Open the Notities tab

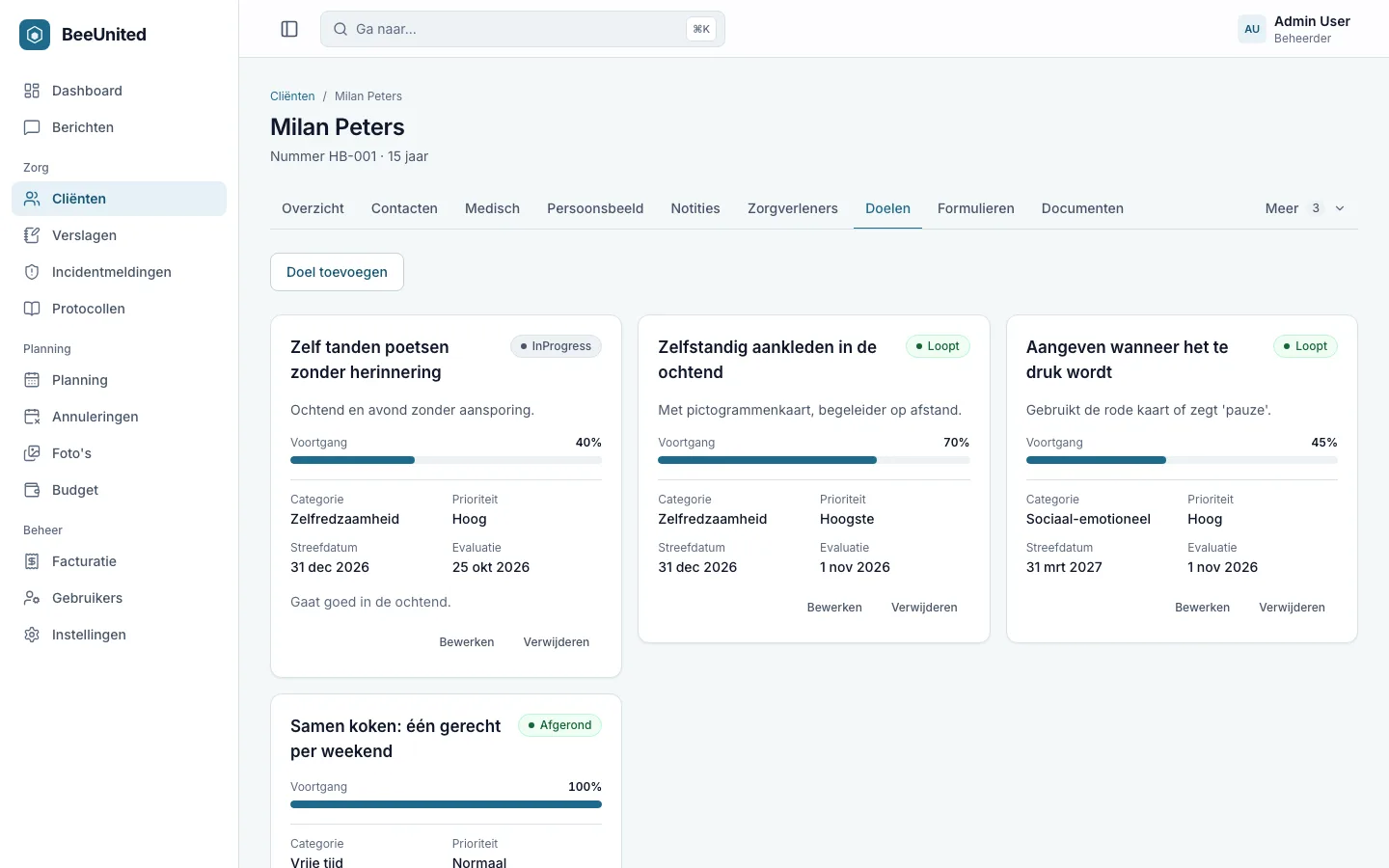(695, 208)
